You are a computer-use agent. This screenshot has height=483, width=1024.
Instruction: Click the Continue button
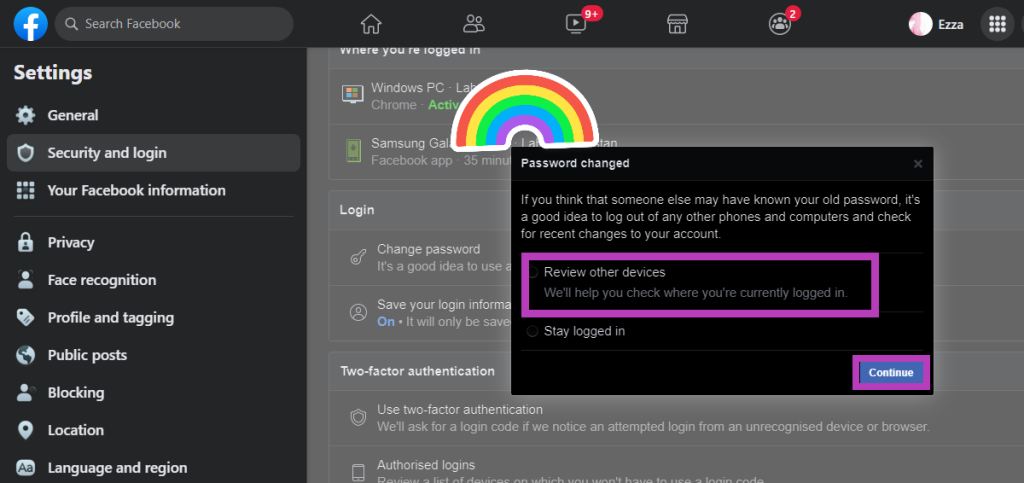[x=891, y=373]
